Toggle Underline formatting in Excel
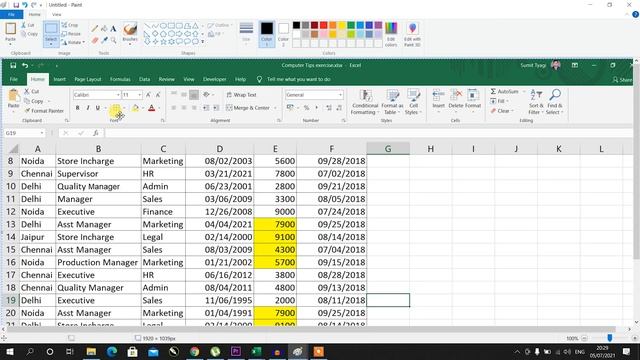640x360 pixels. click(x=98, y=108)
